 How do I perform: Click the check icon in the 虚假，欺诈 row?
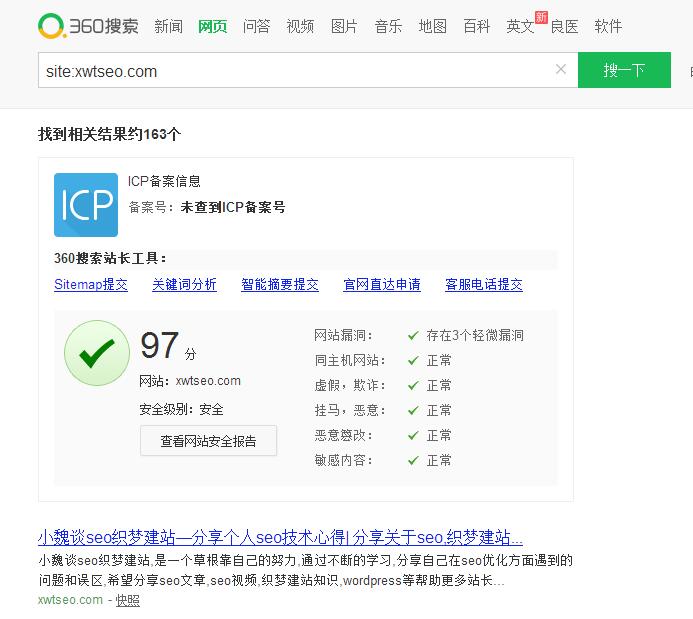413,386
